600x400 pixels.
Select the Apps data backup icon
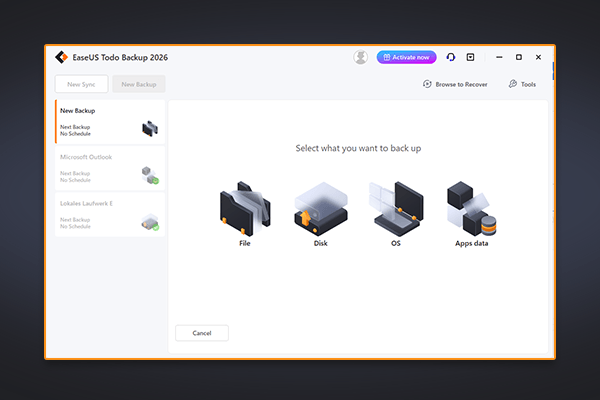pyautogui.click(x=471, y=209)
